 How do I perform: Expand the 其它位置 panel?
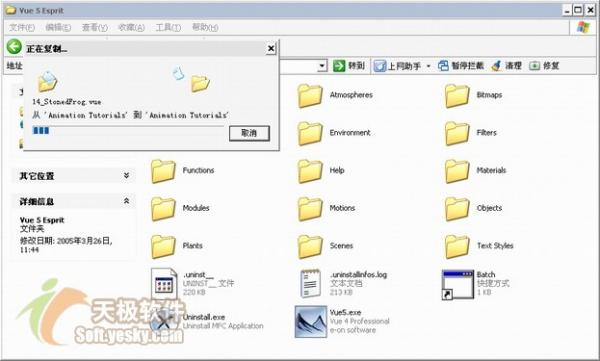(126, 175)
